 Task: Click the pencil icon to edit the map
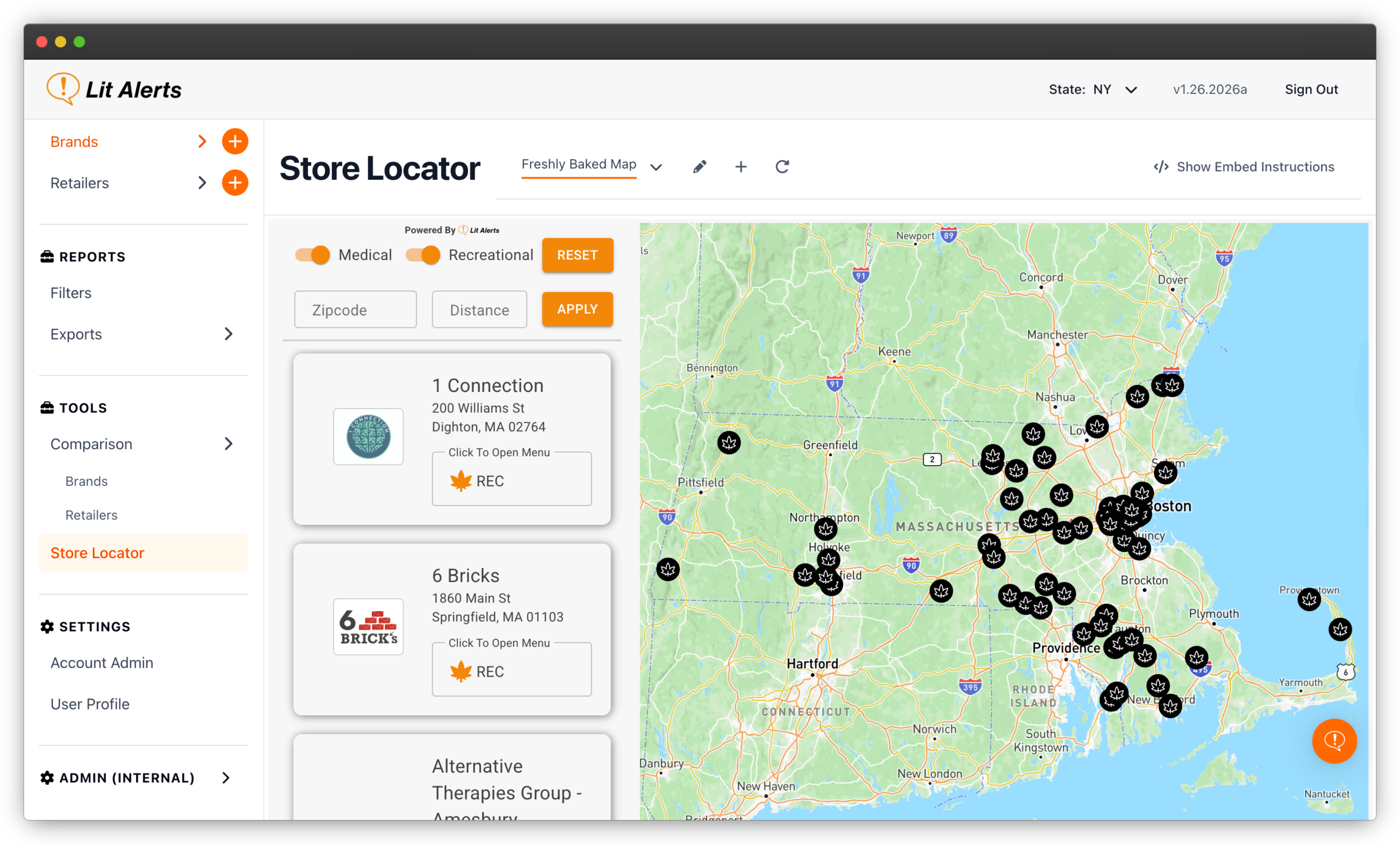[x=699, y=166]
